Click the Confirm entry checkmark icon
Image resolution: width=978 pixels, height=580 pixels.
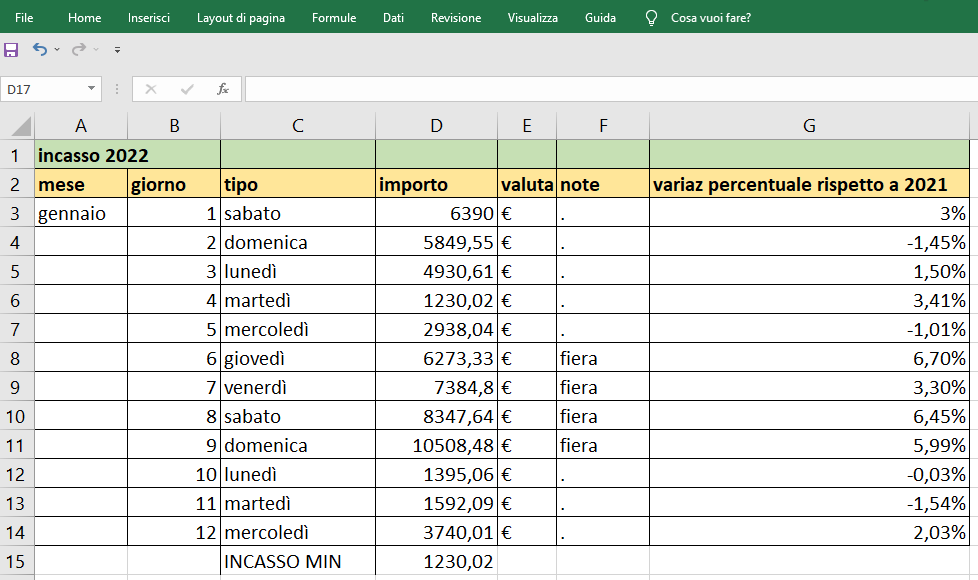tap(186, 89)
